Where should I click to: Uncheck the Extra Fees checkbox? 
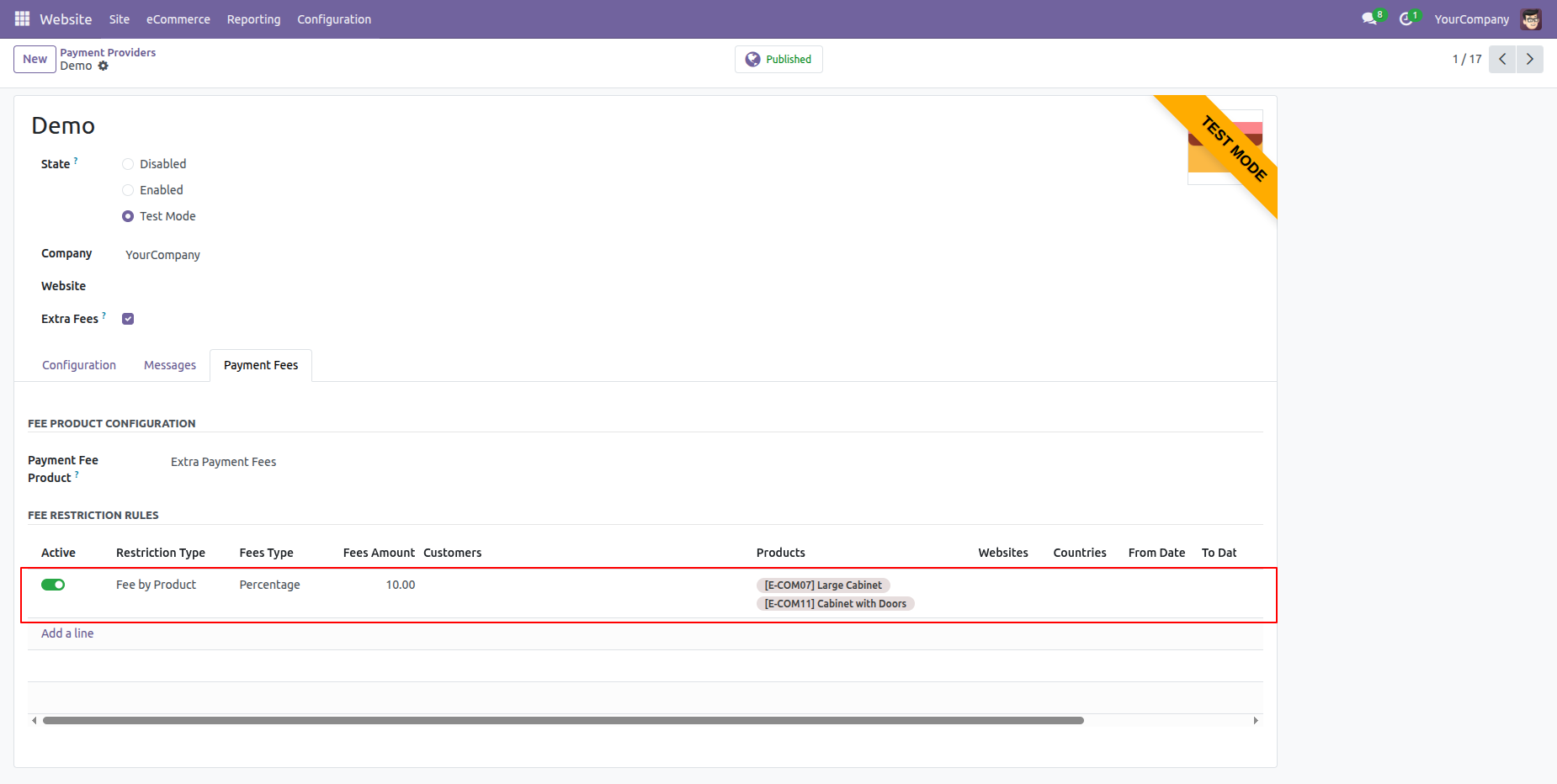(128, 319)
